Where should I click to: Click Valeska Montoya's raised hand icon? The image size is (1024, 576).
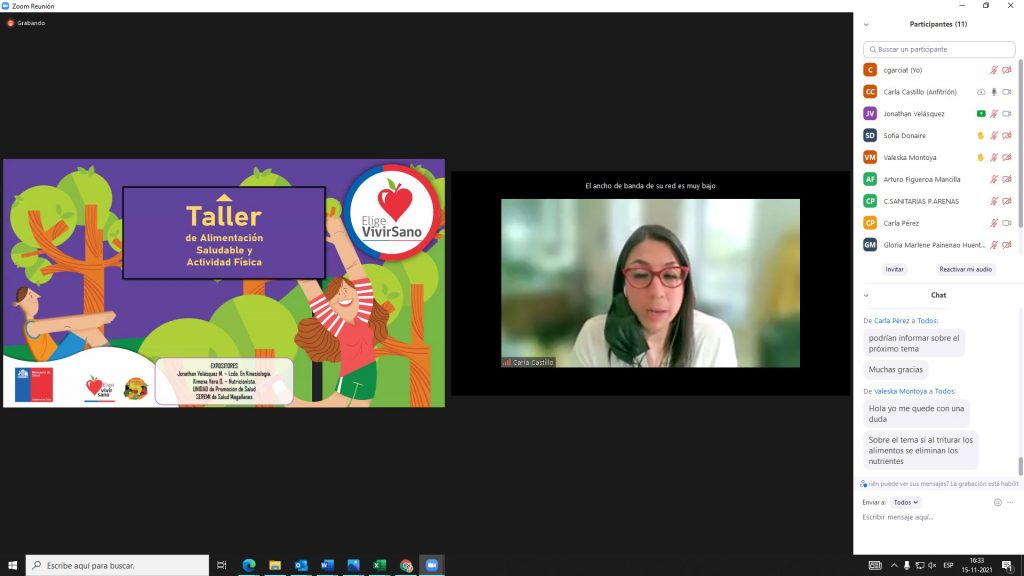point(980,158)
